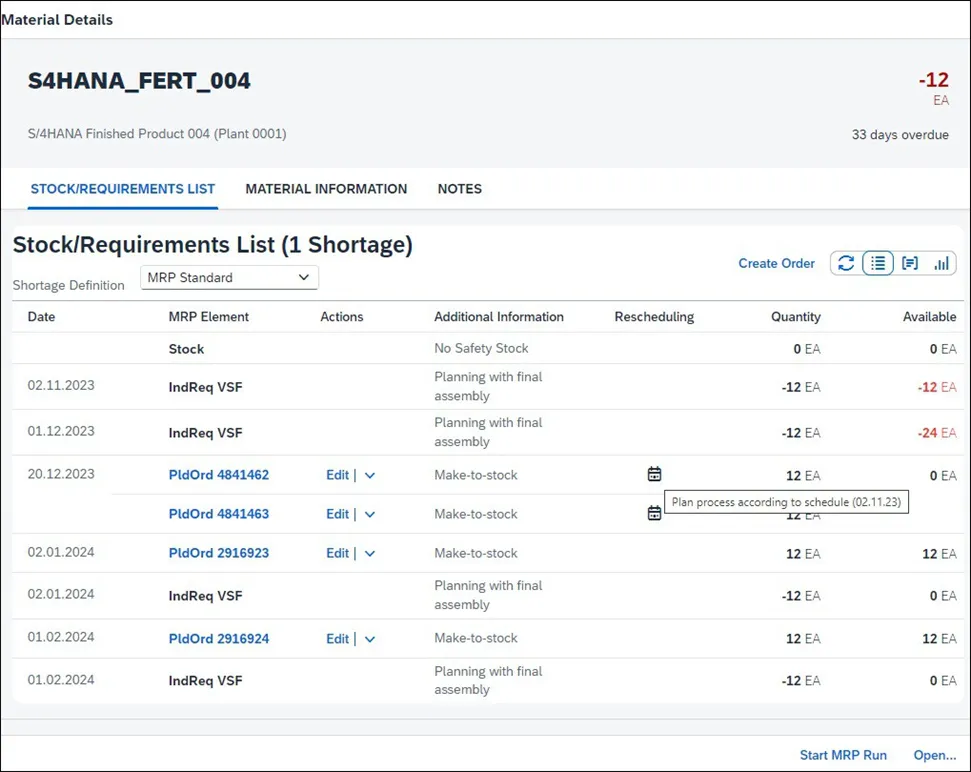Switch to the bracketed summary view icon
Viewport: 971px width, 772px height.
910,263
